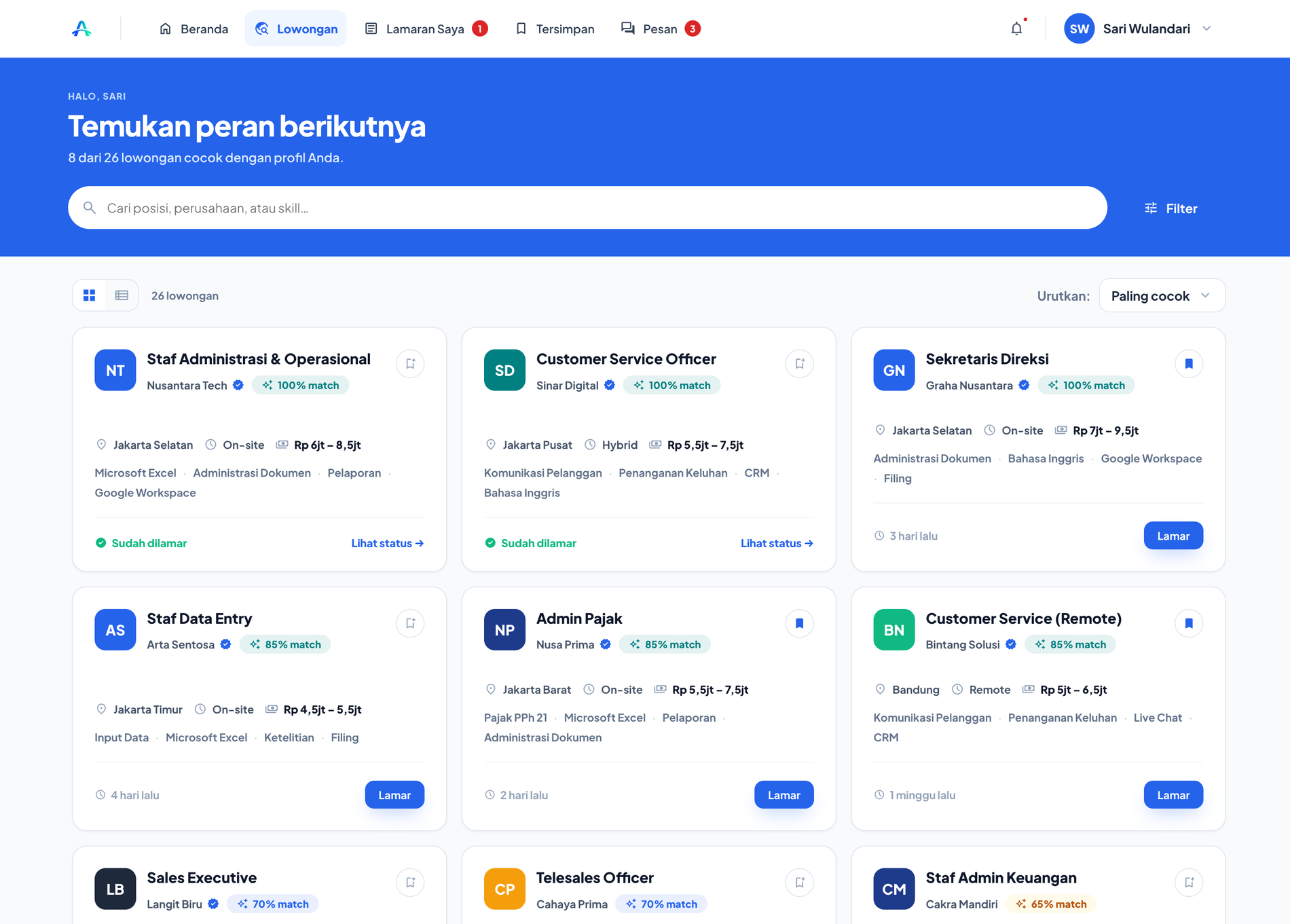1290x924 pixels.
Task: Click the magnifier icon in search bar
Action: click(x=89, y=208)
